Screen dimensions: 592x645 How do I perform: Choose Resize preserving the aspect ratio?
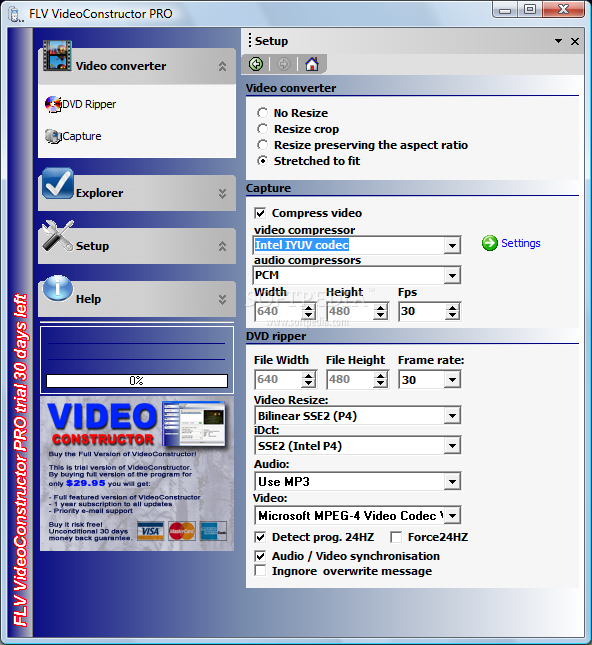(262, 145)
